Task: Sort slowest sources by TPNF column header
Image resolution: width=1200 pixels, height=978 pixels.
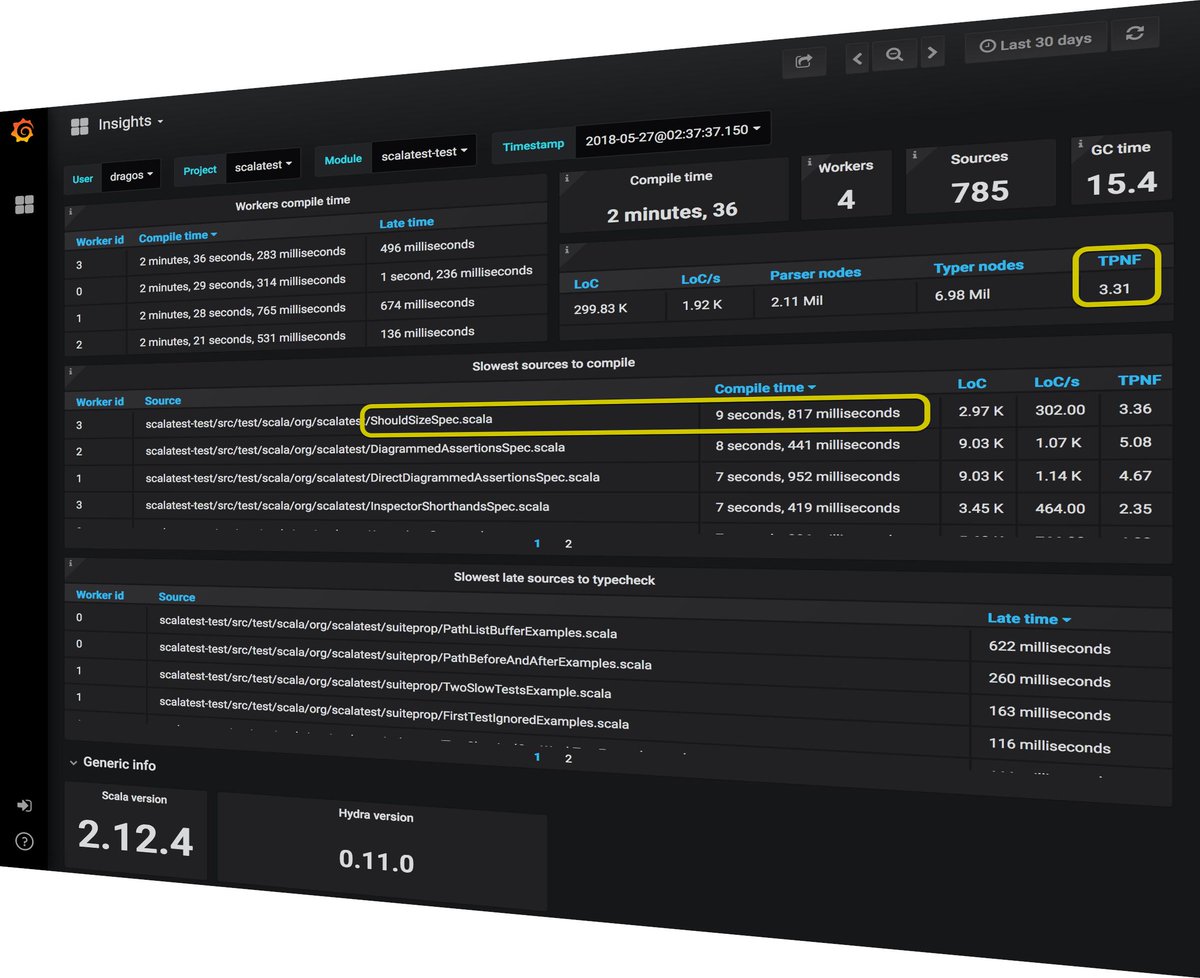Action: 1138,380
